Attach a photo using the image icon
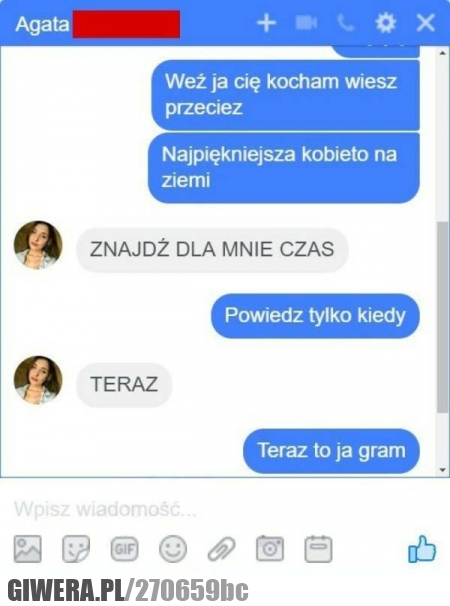This screenshot has height=606, width=450. [27, 549]
